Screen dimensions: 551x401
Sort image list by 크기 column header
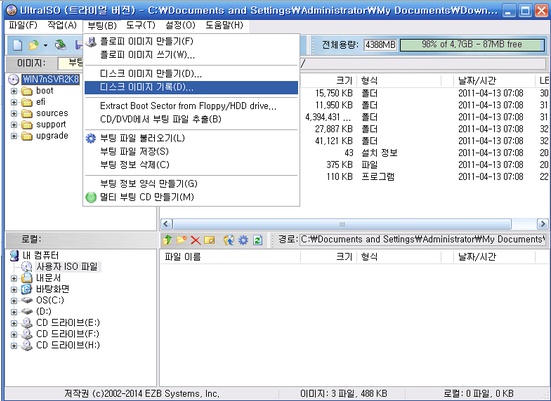point(328,80)
